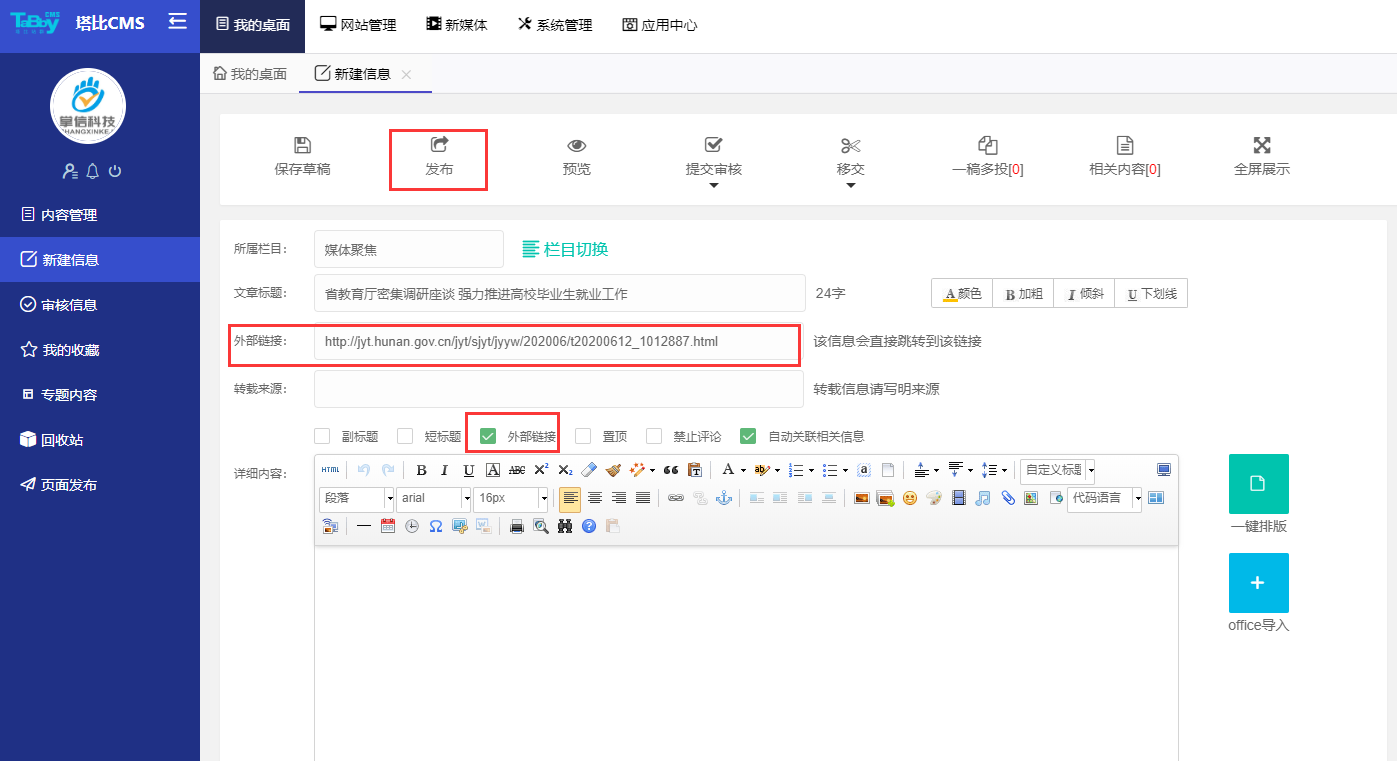Collapse sidebar with hamburger icon

177,21
